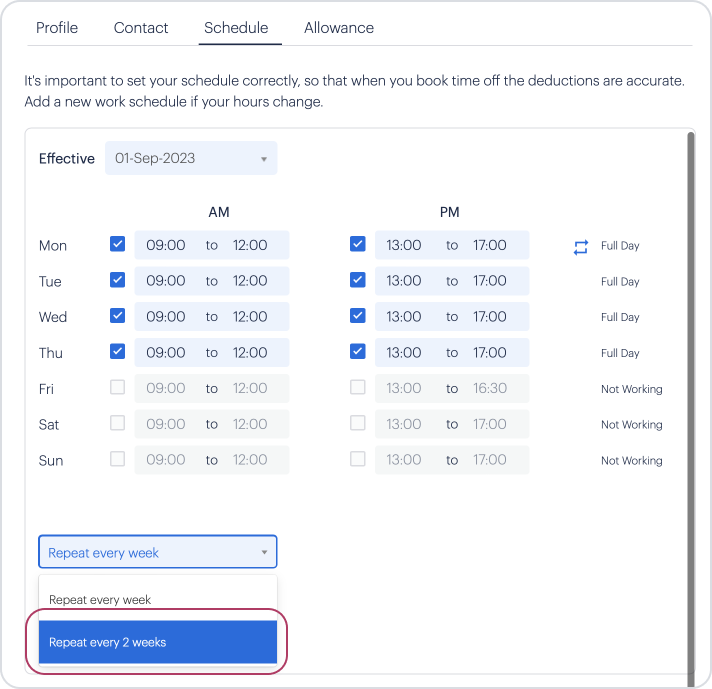Uncheck the Thursday PM checkbox

358,352
